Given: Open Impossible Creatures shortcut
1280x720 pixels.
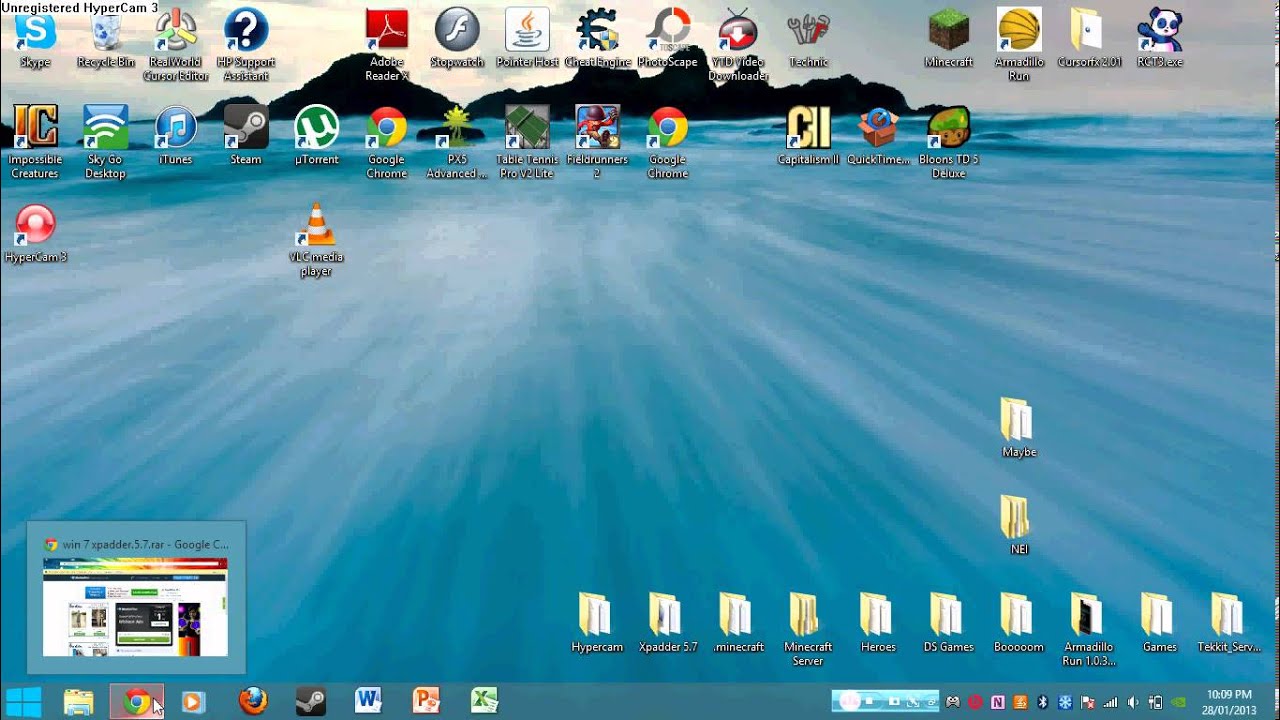Looking at the screenshot, I should click(35, 142).
